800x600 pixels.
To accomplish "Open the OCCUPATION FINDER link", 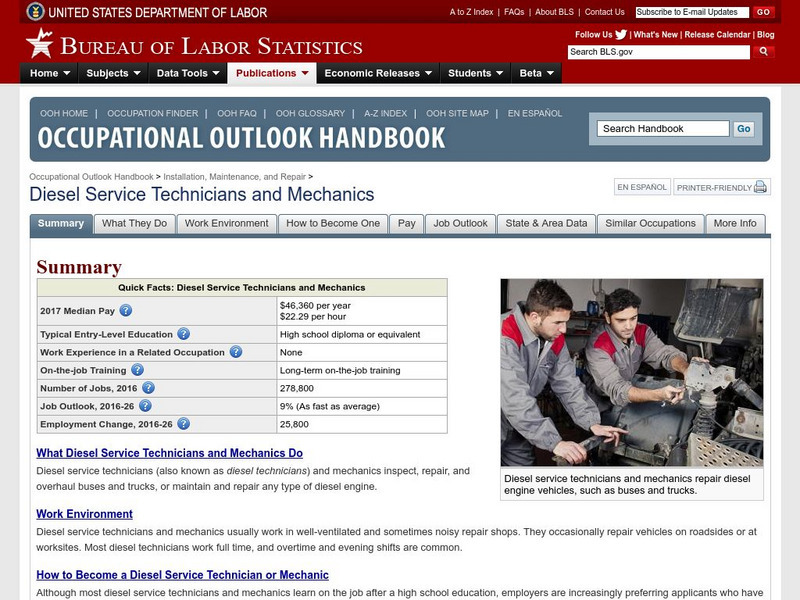I will click(153, 113).
